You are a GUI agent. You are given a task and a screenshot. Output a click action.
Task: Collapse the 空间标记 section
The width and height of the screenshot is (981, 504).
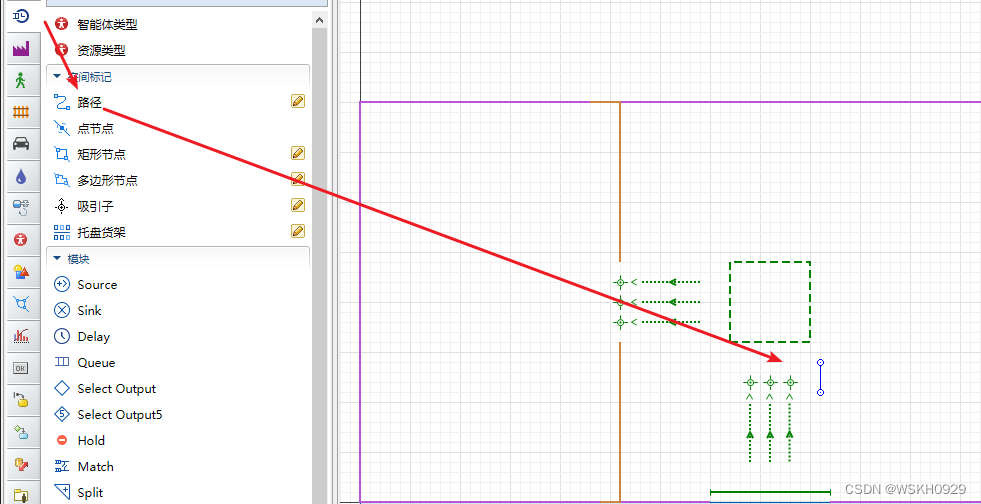57,76
